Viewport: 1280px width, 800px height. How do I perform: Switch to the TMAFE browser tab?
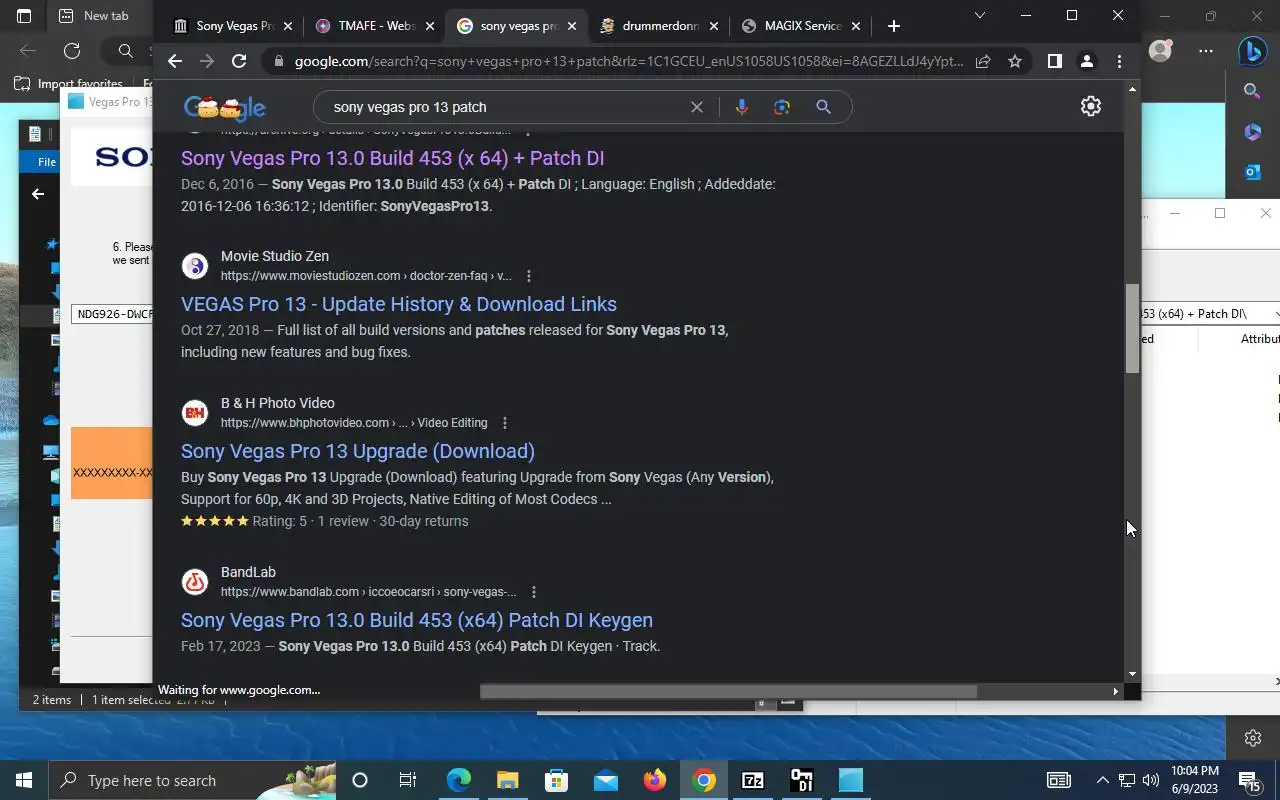(374, 26)
